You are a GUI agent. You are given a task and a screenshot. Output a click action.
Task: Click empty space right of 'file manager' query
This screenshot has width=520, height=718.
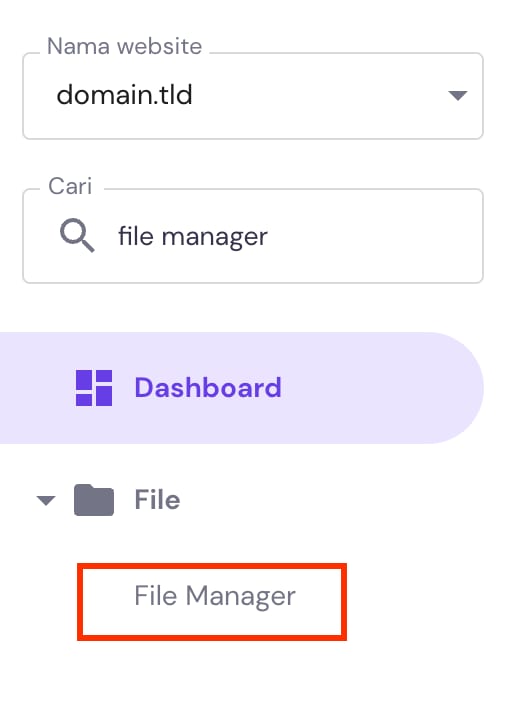371,237
